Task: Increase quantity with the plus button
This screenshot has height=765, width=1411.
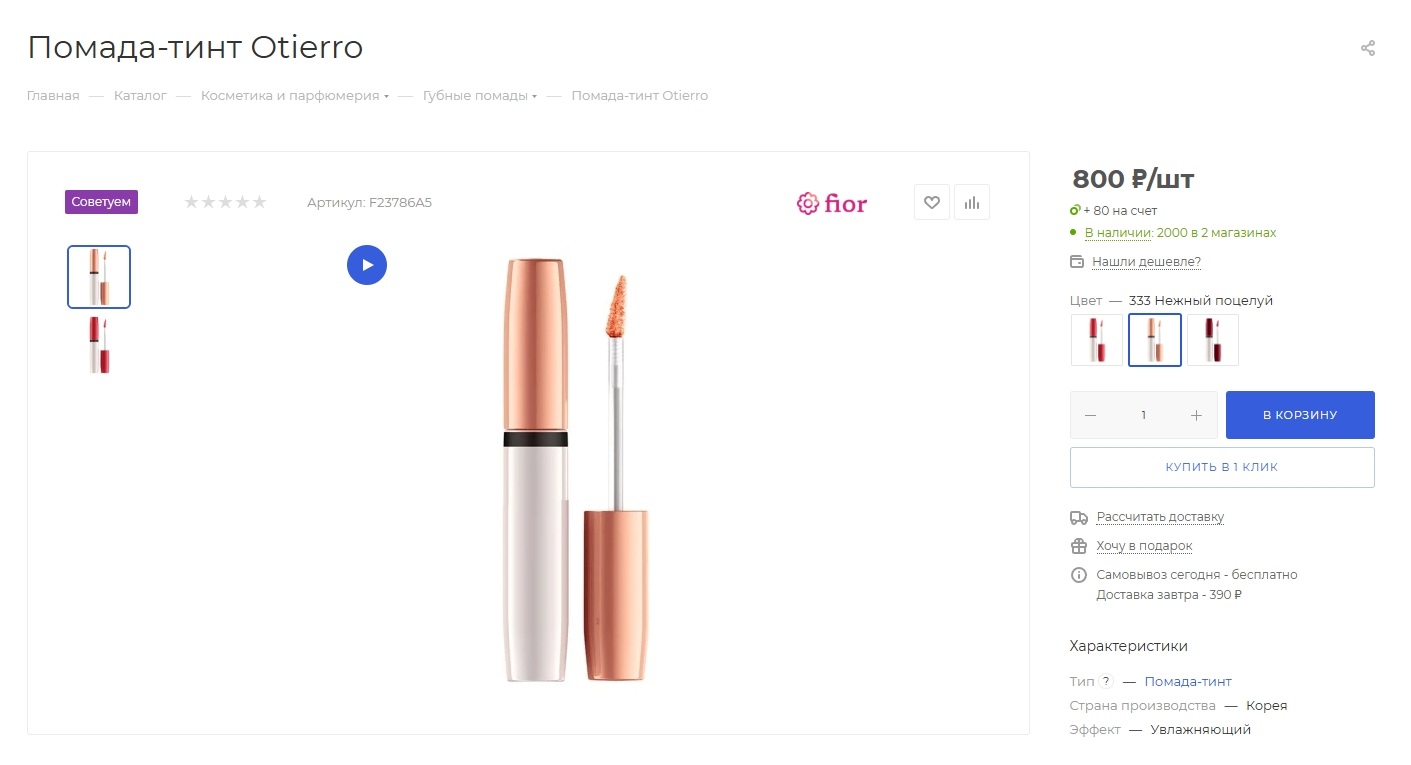Action: (1196, 415)
